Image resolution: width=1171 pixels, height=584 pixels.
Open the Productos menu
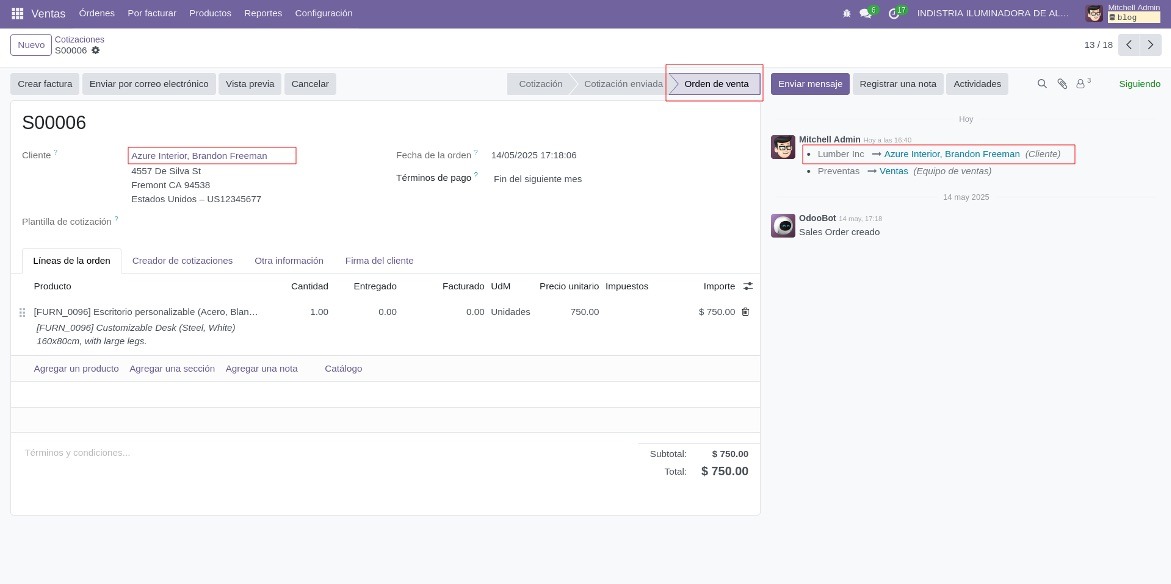tap(211, 13)
